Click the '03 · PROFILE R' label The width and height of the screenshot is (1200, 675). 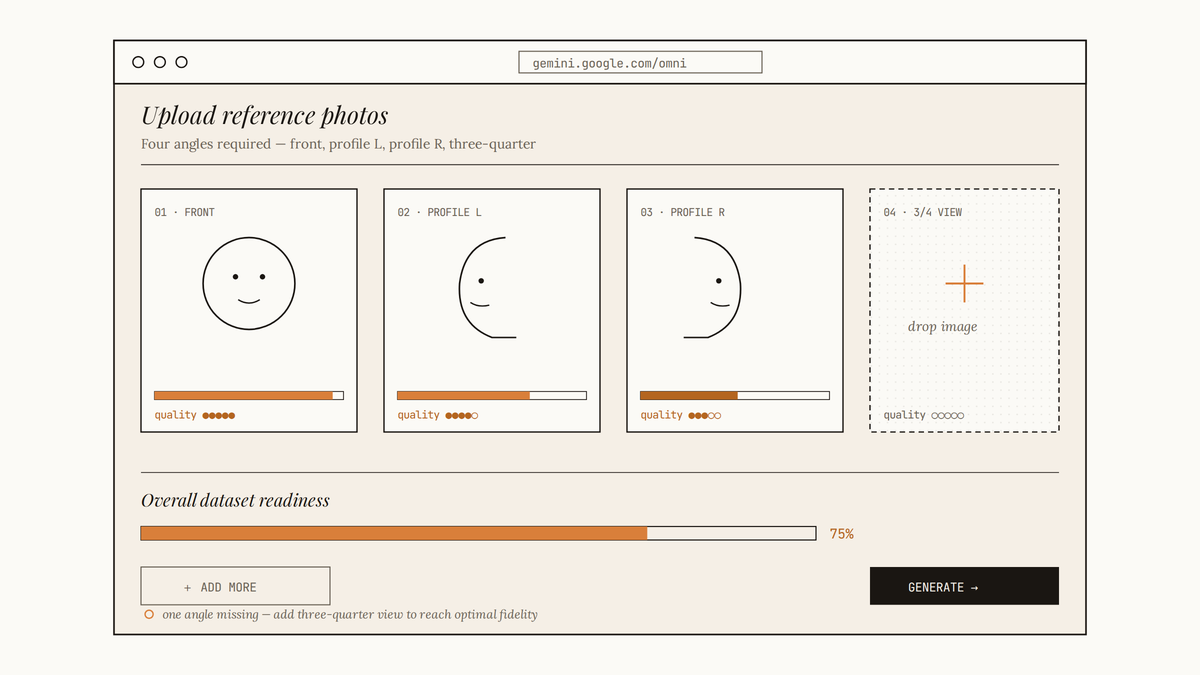coord(683,212)
